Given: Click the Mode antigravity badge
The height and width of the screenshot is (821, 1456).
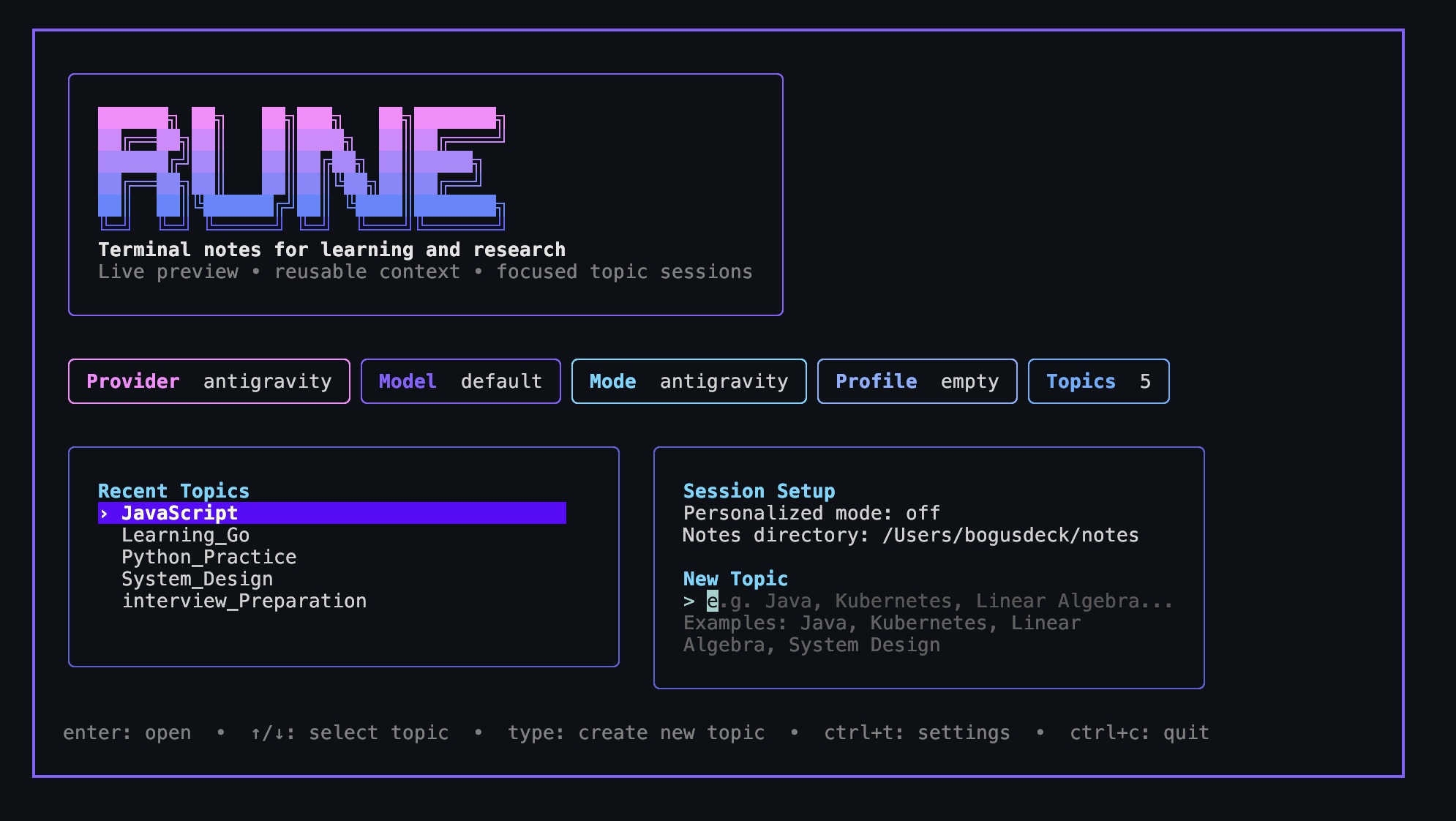Looking at the screenshot, I should 689,381.
